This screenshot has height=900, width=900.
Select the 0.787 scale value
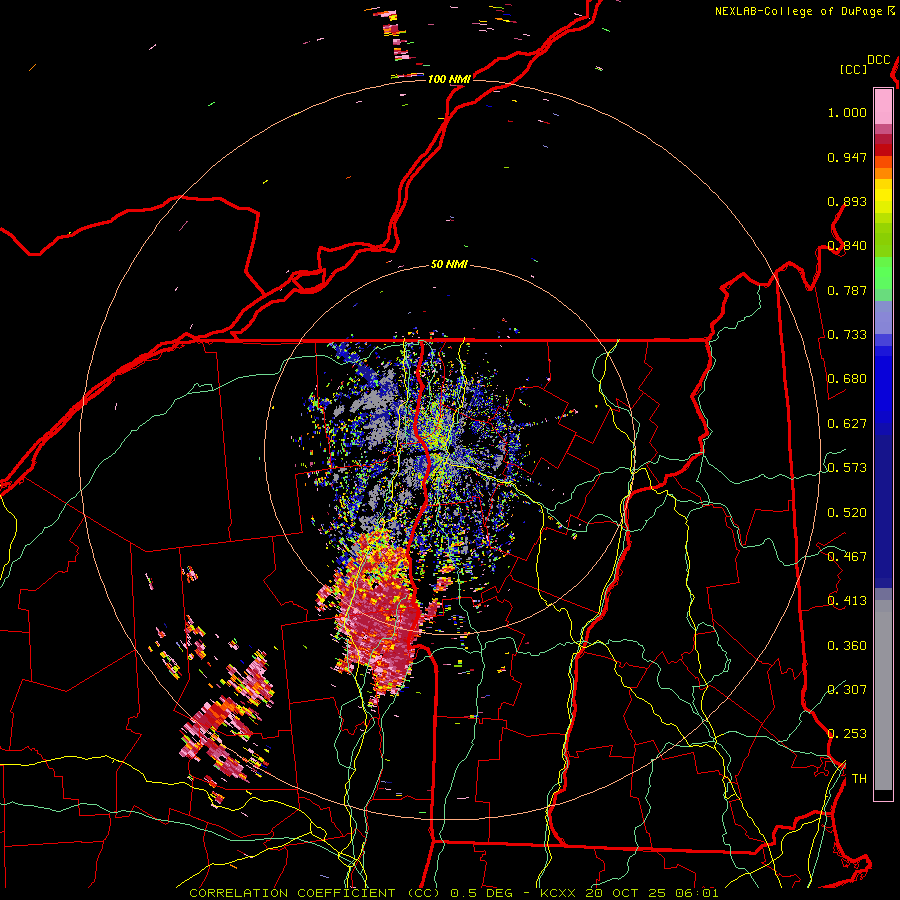point(847,290)
